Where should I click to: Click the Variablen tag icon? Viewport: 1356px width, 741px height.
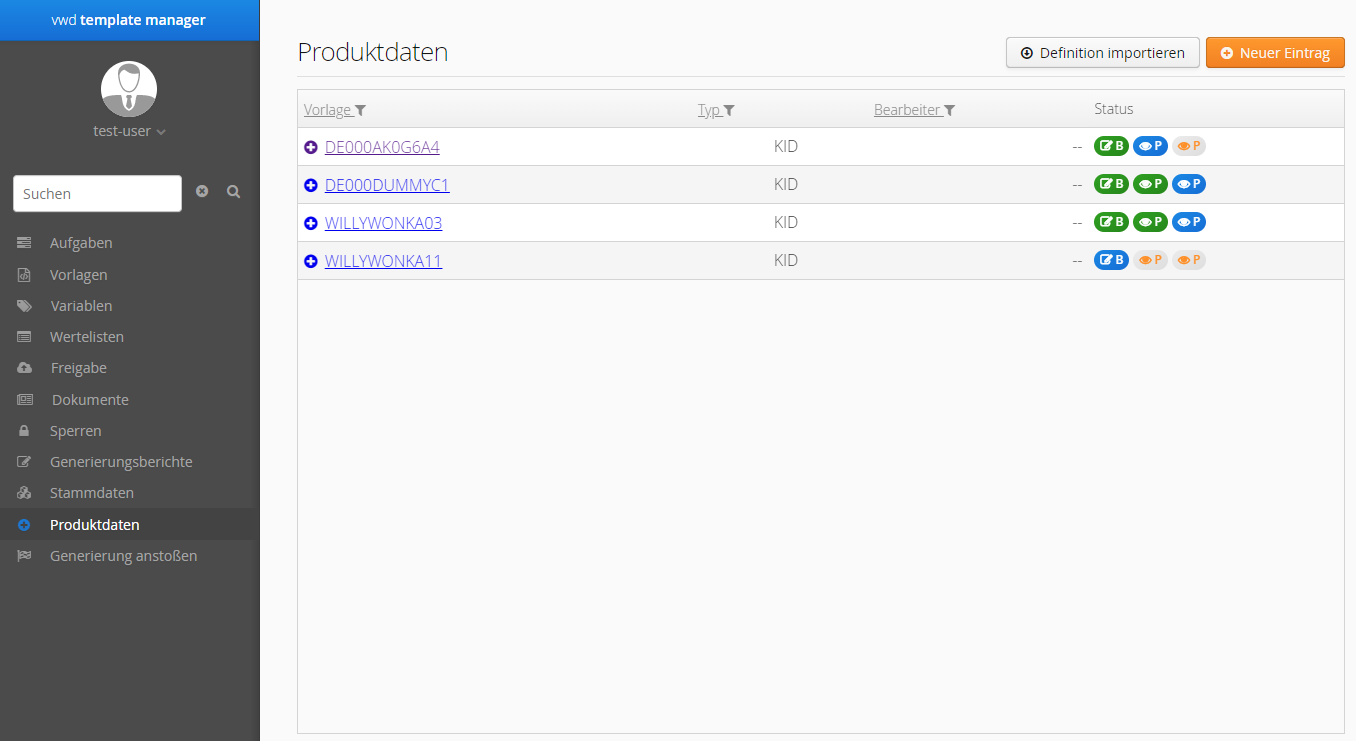(25, 306)
